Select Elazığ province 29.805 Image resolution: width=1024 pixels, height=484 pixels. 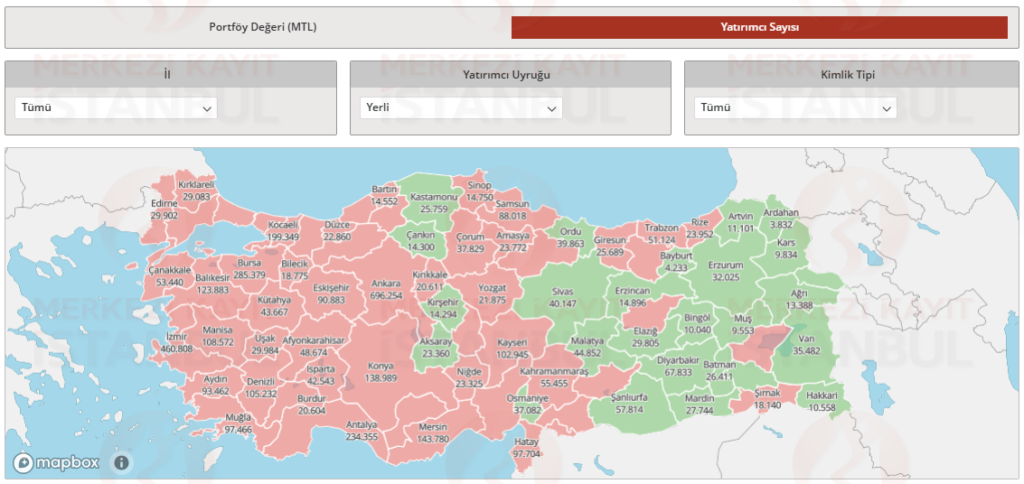645,336
